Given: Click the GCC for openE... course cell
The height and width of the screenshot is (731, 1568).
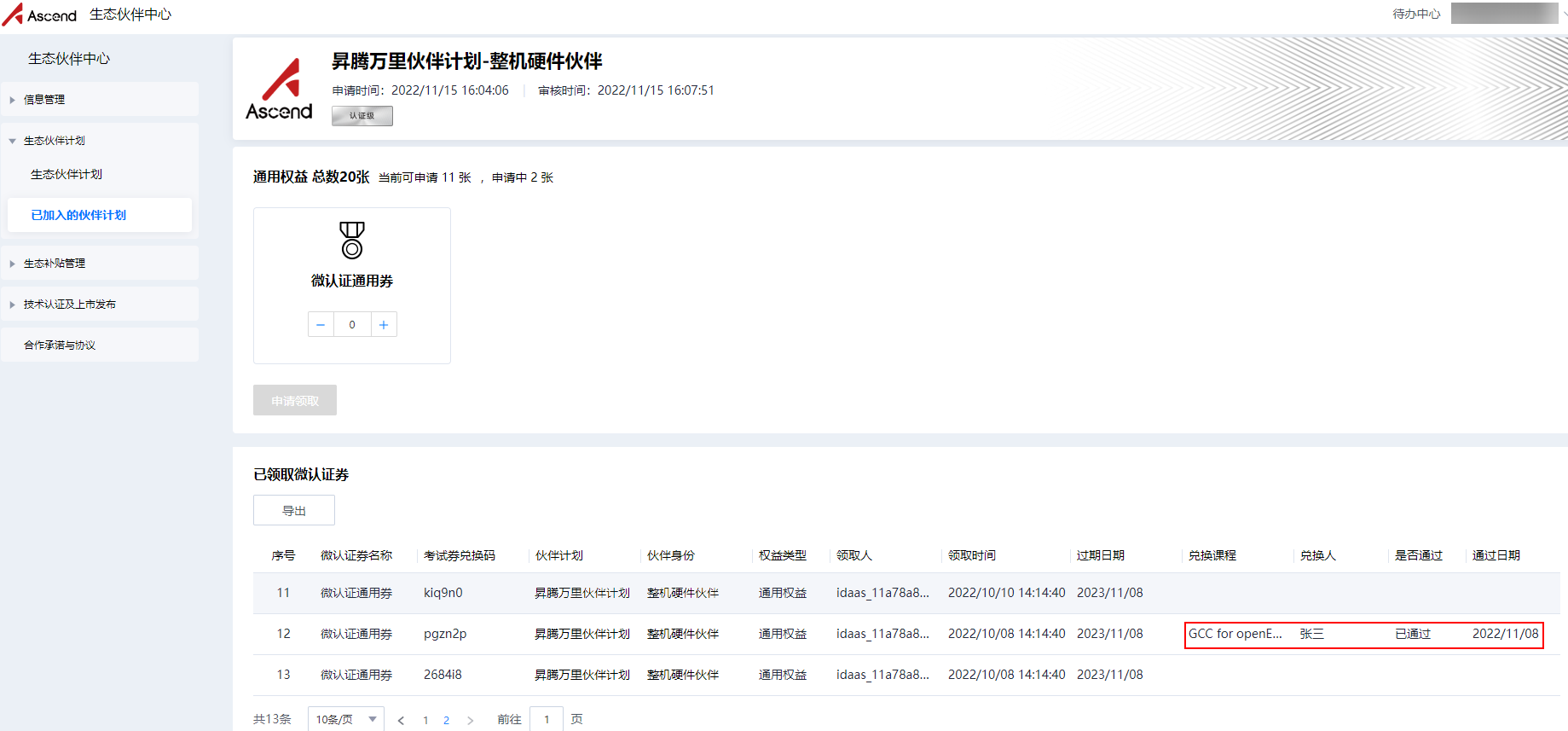Looking at the screenshot, I should click(x=1235, y=634).
